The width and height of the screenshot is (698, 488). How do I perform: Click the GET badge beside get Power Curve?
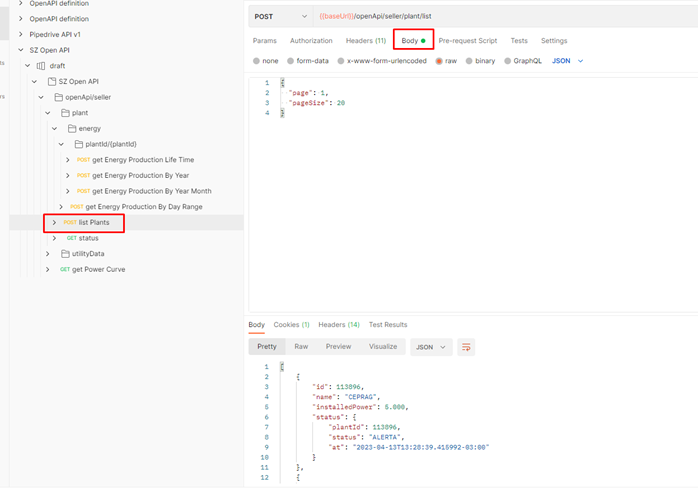[x=65, y=269]
